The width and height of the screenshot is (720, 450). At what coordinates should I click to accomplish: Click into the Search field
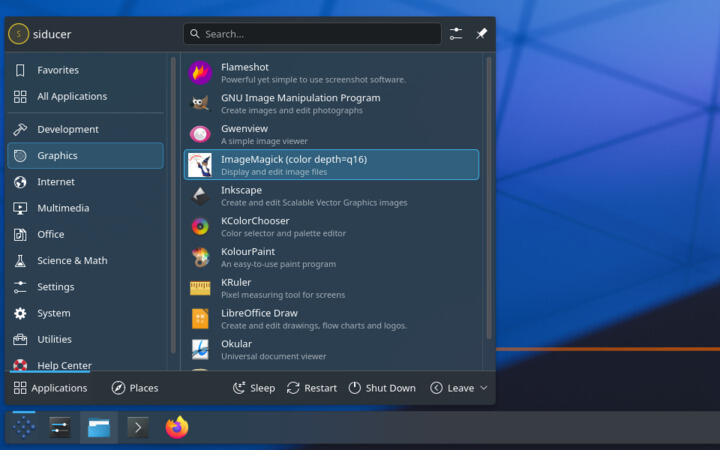click(x=312, y=34)
